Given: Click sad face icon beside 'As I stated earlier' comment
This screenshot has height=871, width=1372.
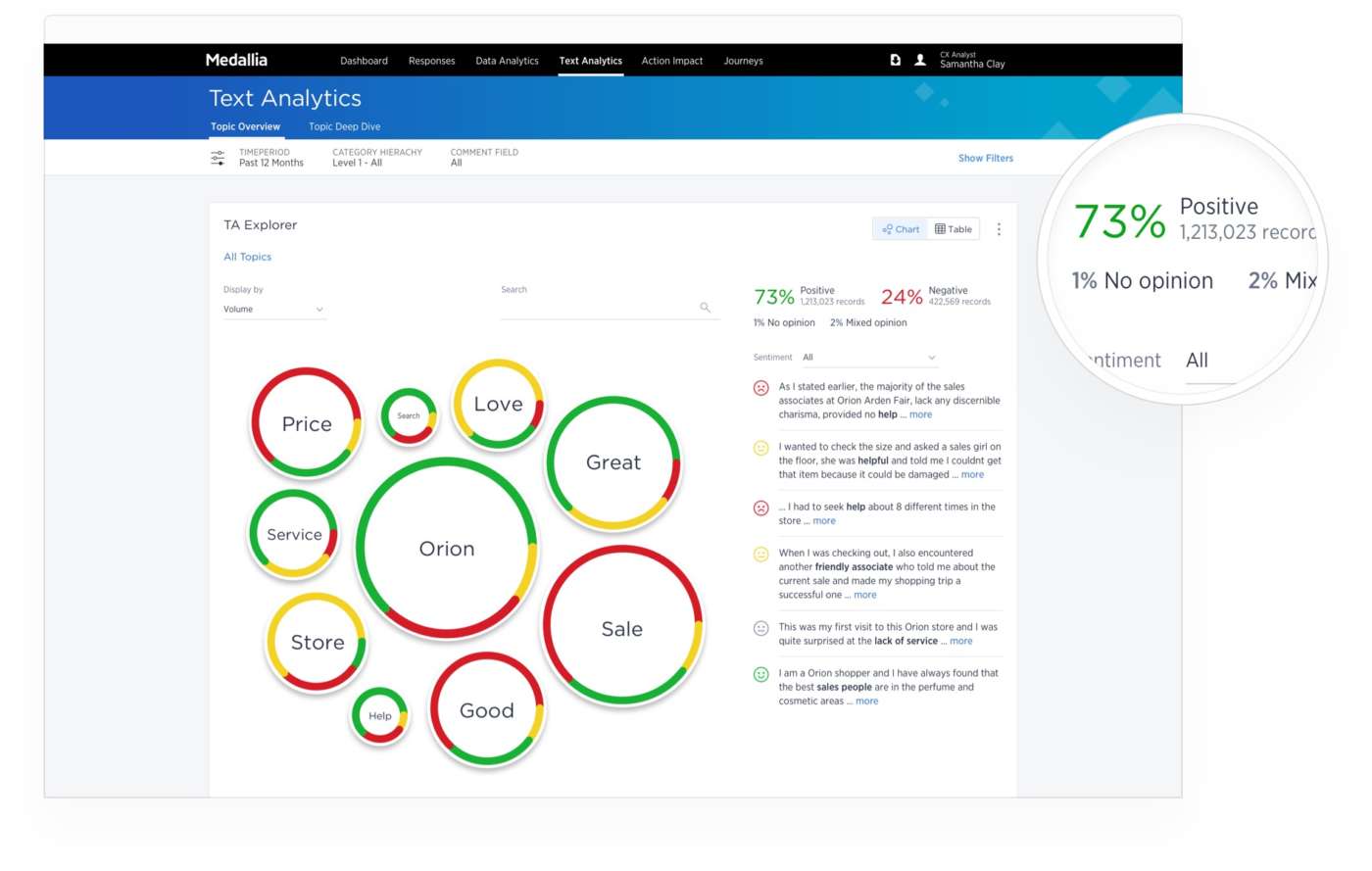Looking at the screenshot, I should coord(760,388).
